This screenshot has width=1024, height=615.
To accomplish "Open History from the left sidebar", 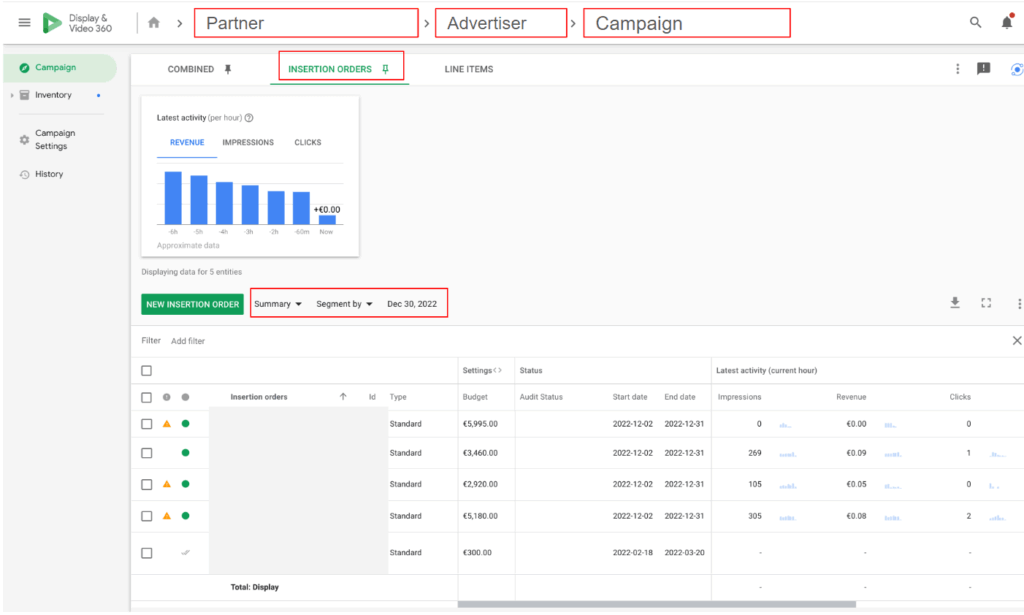I will click(x=49, y=174).
